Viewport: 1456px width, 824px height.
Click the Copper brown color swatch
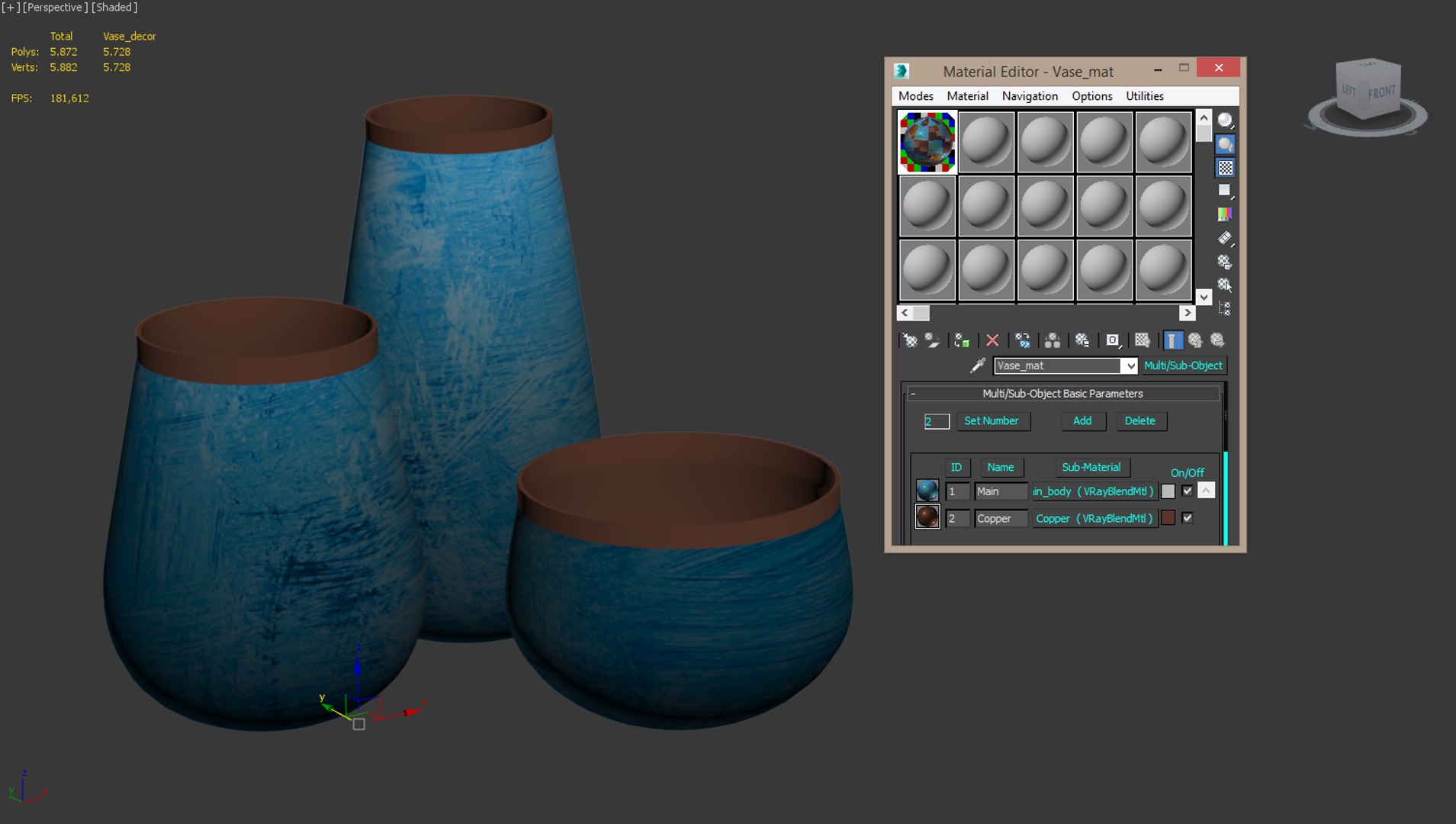[x=1168, y=518]
